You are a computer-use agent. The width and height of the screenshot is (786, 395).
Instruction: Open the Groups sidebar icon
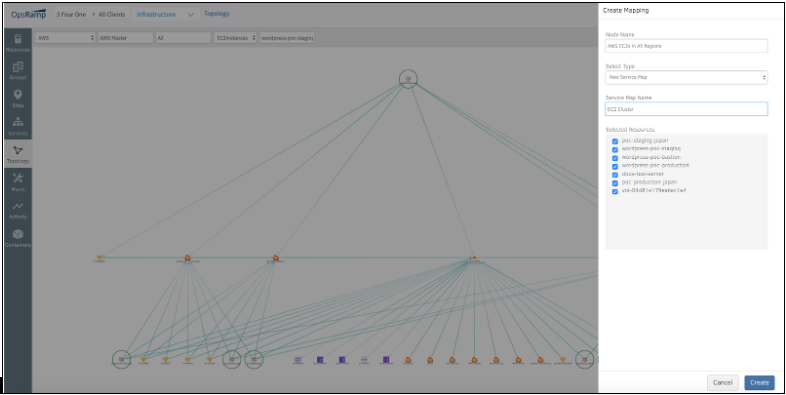pyautogui.click(x=18, y=70)
